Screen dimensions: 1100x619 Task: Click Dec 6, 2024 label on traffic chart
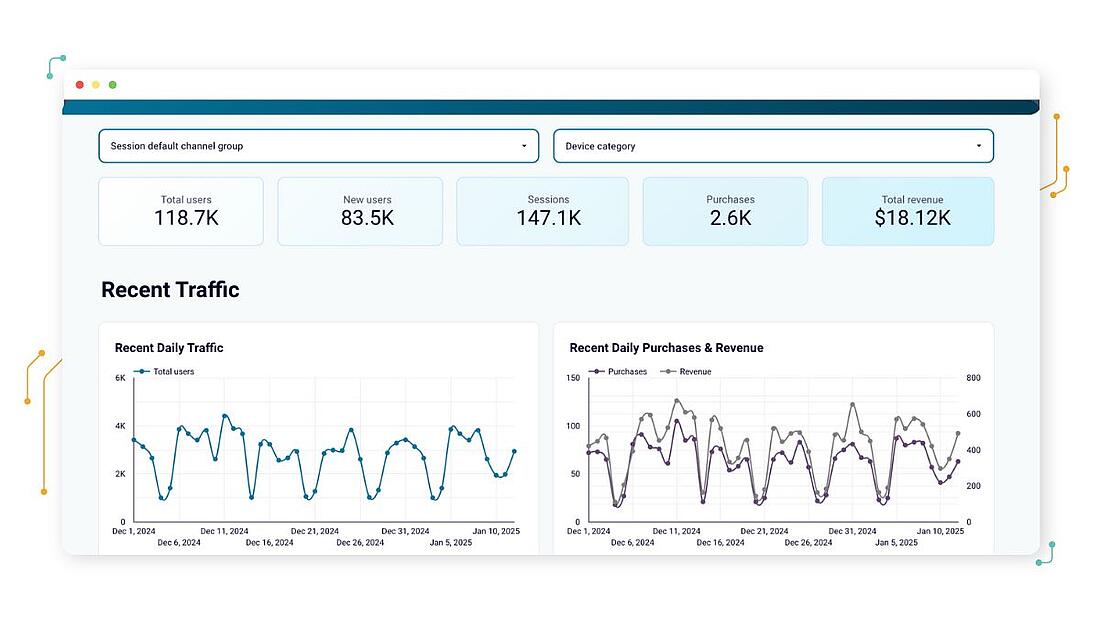click(x=179, y=543)
